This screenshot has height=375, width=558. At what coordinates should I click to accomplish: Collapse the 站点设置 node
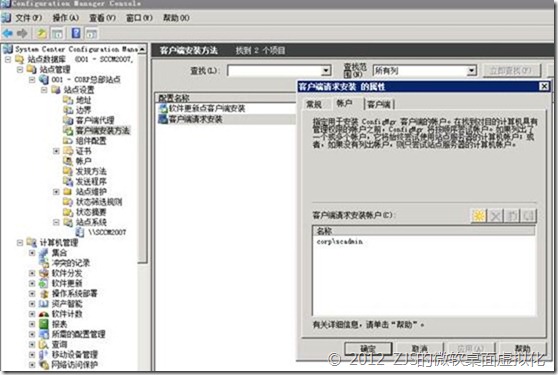[x=44, y=90]
